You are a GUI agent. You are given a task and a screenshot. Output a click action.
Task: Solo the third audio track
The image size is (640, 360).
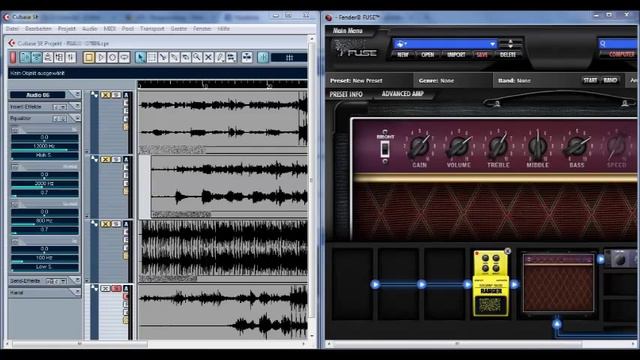[116, 224]
